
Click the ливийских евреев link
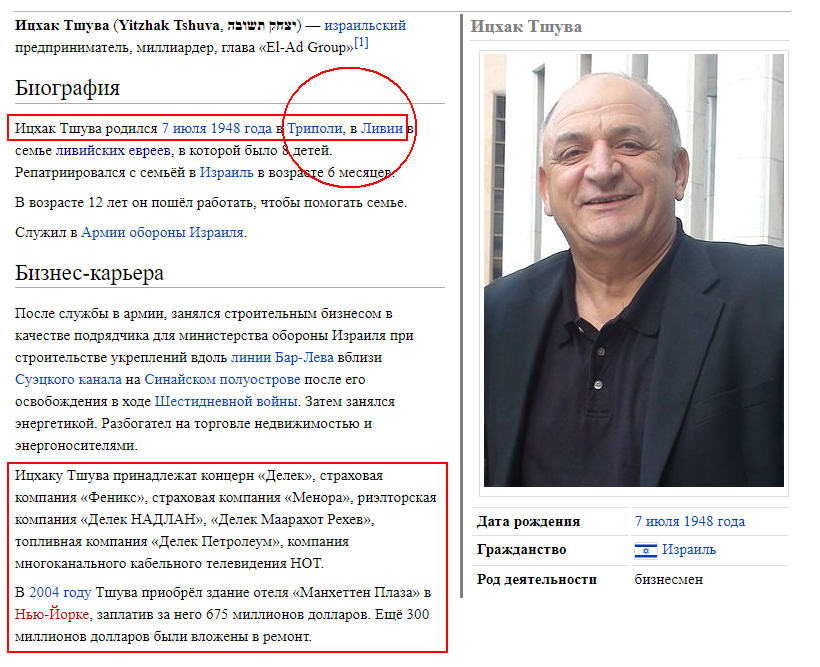pyautogui.click(x=113, y=151)
